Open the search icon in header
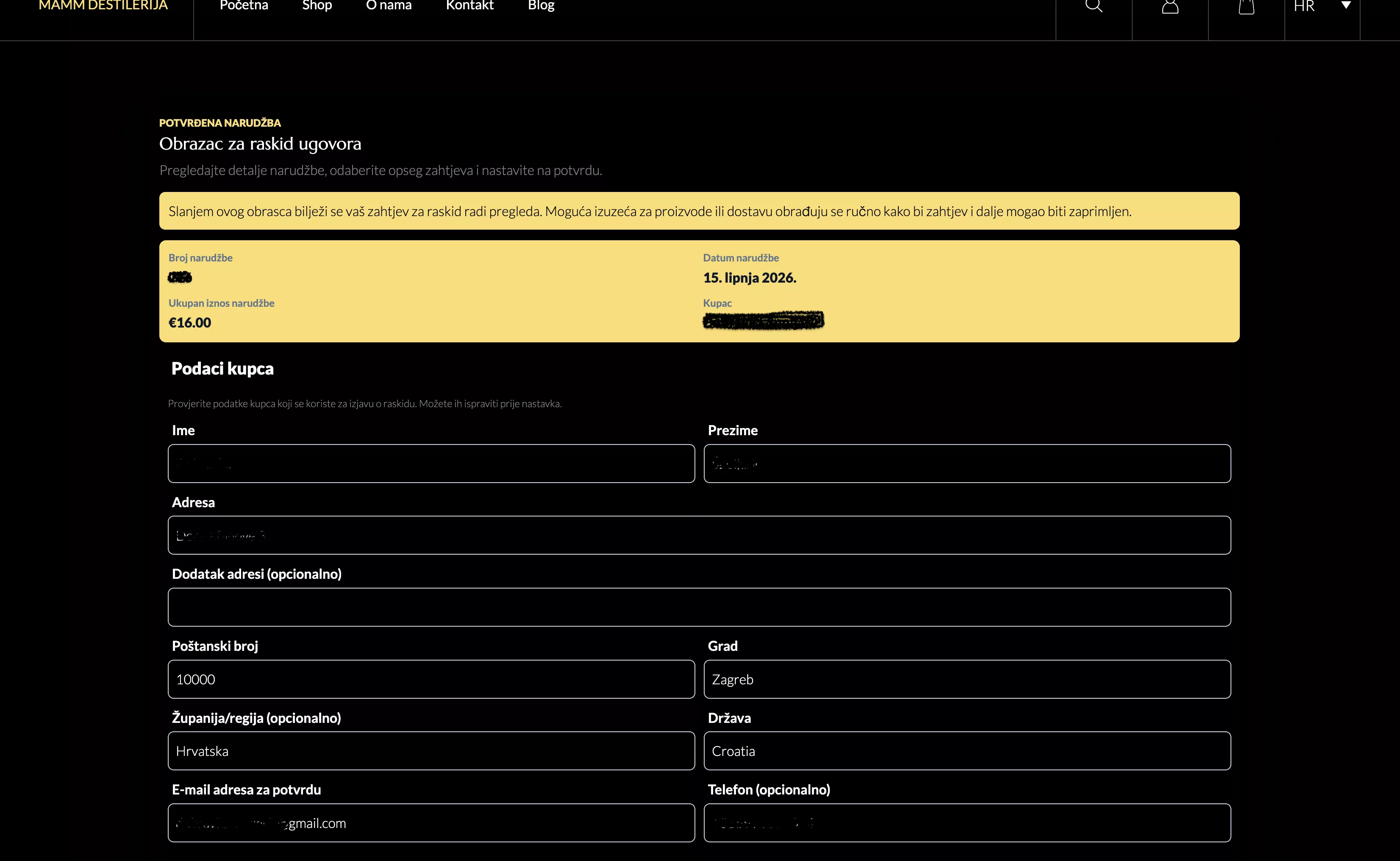This screenshot has width=1400, height=861. coord(1094,6)
